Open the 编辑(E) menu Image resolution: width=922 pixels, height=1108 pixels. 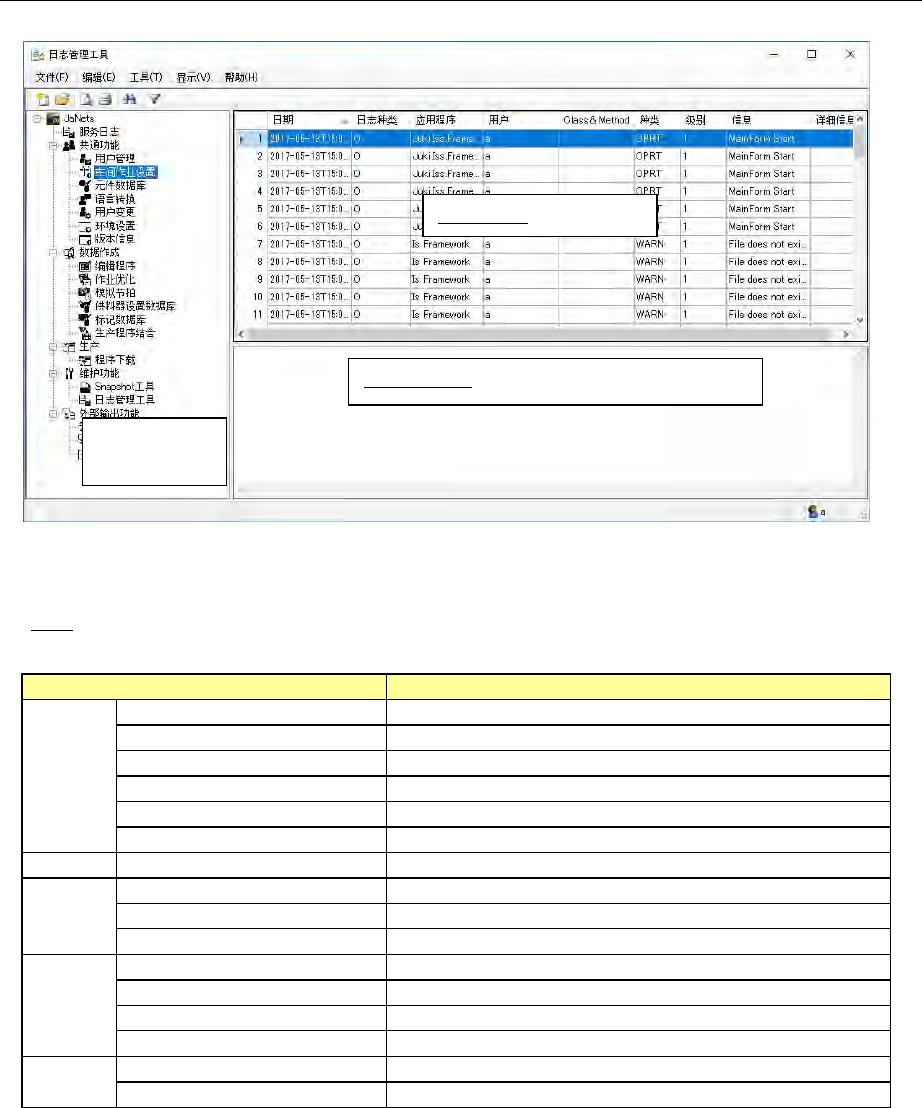99,78
